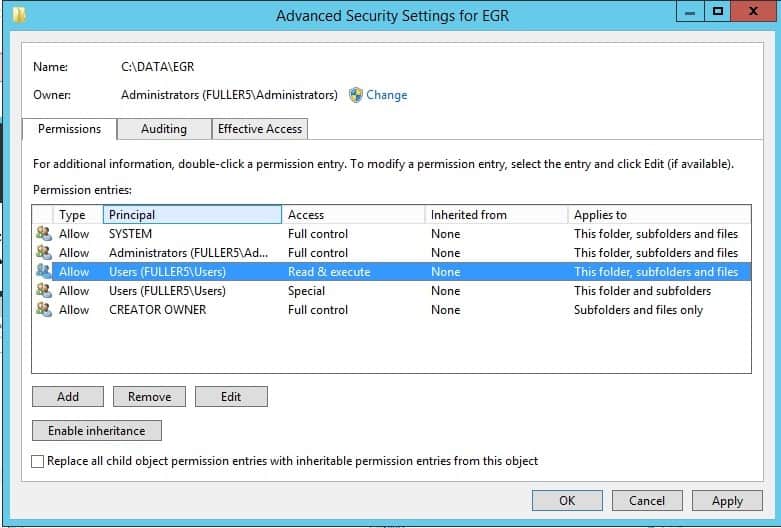The height and width of the screenshot is (528, 781).
Task: Sort entries by the Access column header
Action: [353, 215]
